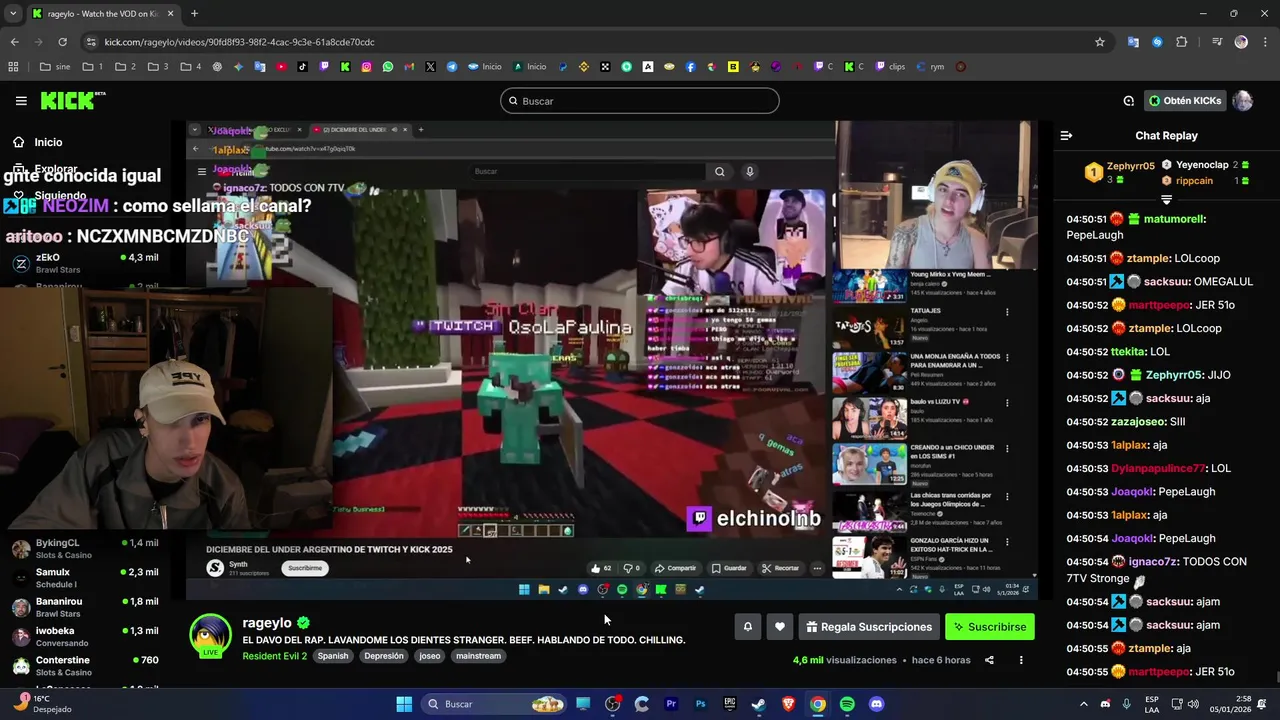Open Discord from the taskbar

(x=876, y=704)
